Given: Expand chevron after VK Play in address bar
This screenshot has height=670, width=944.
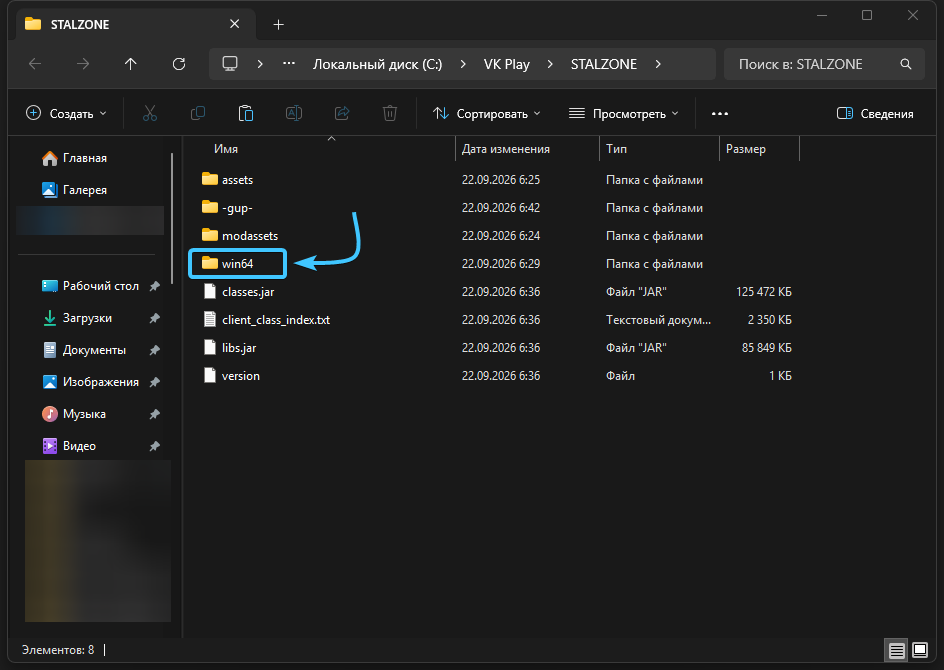Looking at the screenshot, I should click(x=550, y=64).
